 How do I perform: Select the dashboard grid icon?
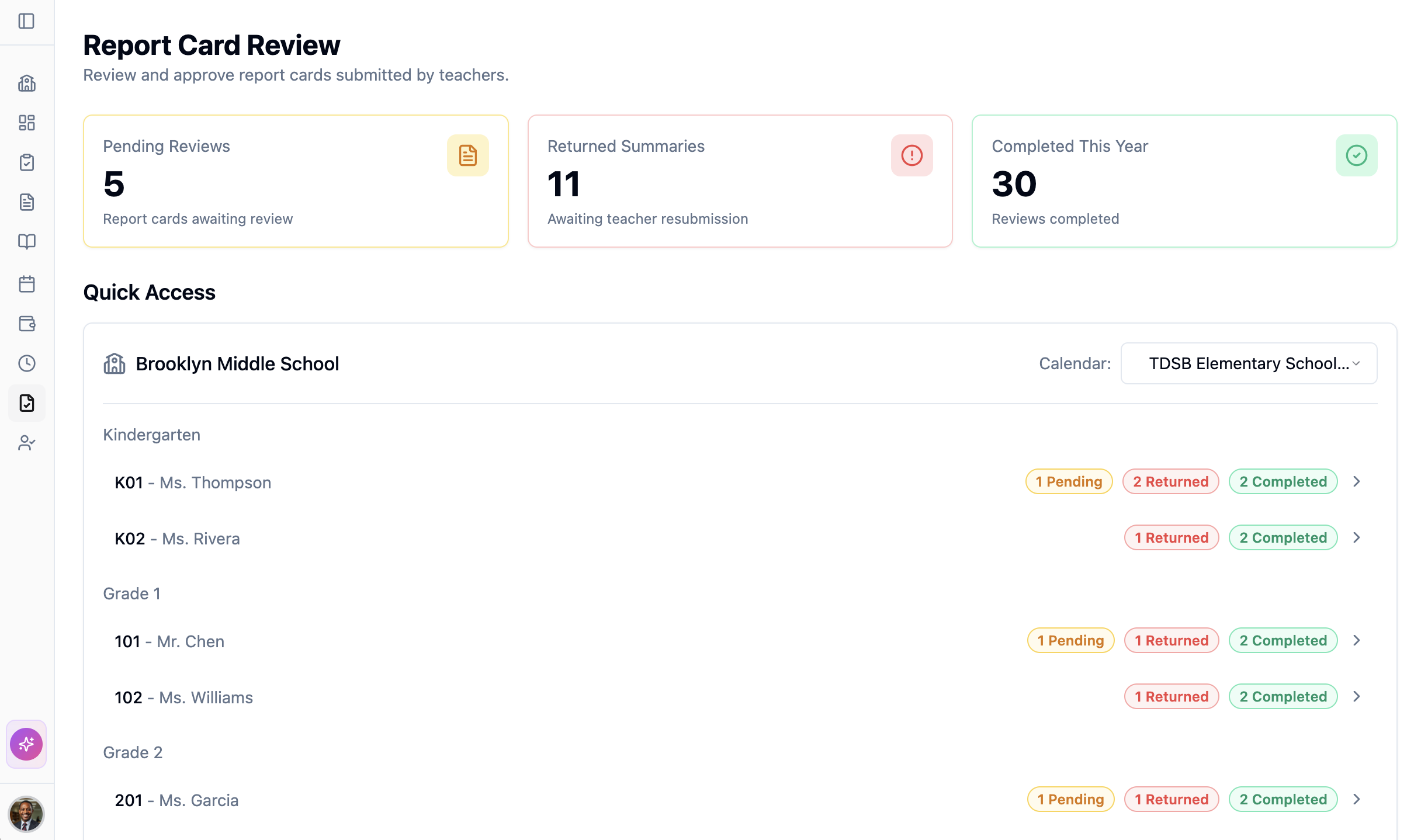(26, 123)
